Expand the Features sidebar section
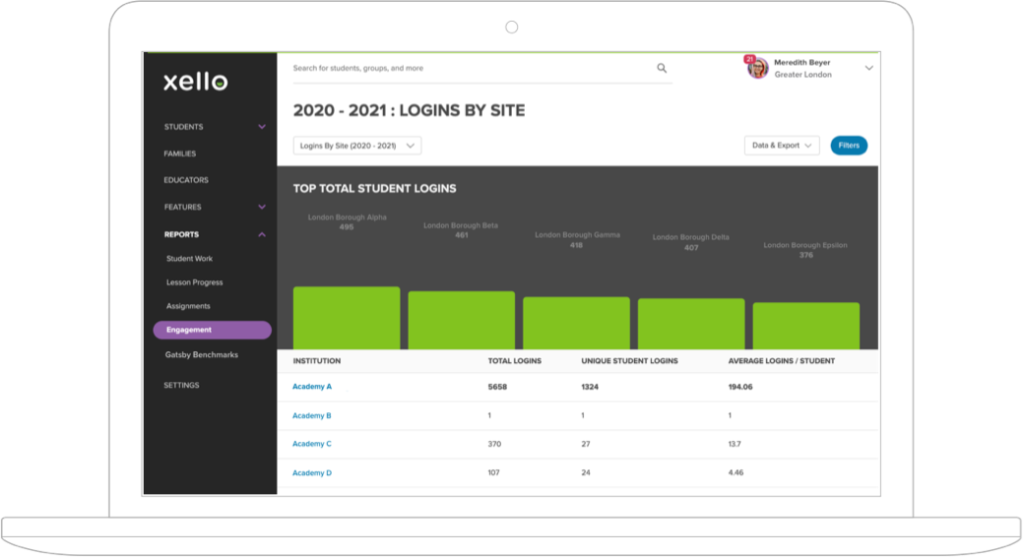The image size is (1024, 557). (x=262, y=207)
